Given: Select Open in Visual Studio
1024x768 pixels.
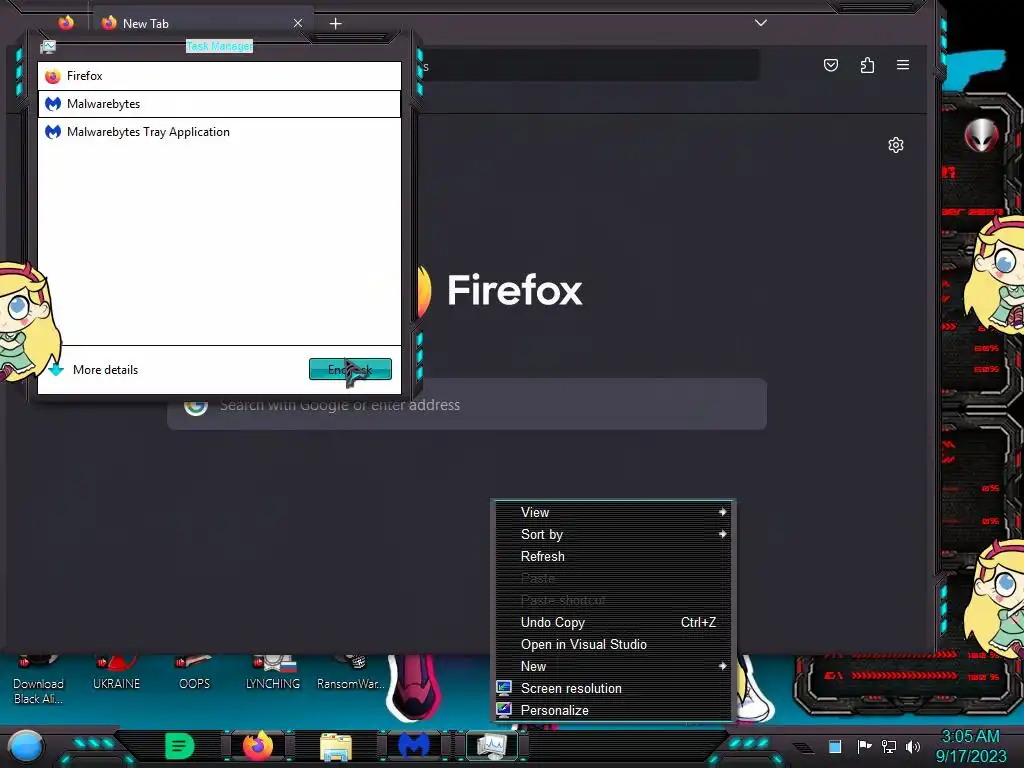Looking at the screenshot, I should 614,645.
